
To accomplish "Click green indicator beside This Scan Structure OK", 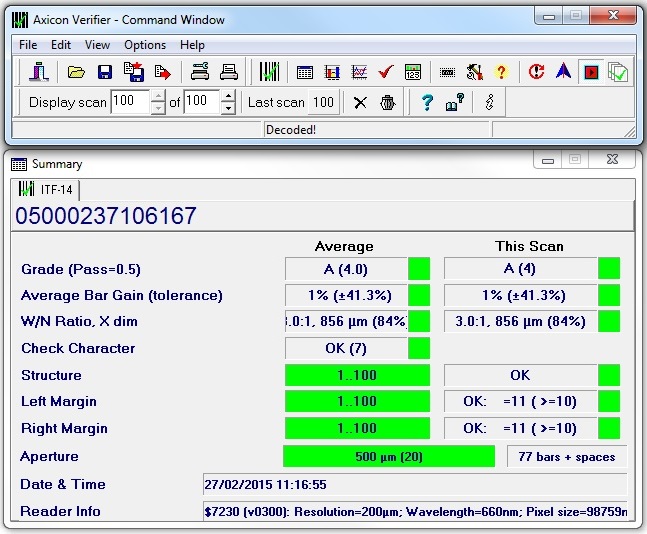I will (x=609, y=375).
